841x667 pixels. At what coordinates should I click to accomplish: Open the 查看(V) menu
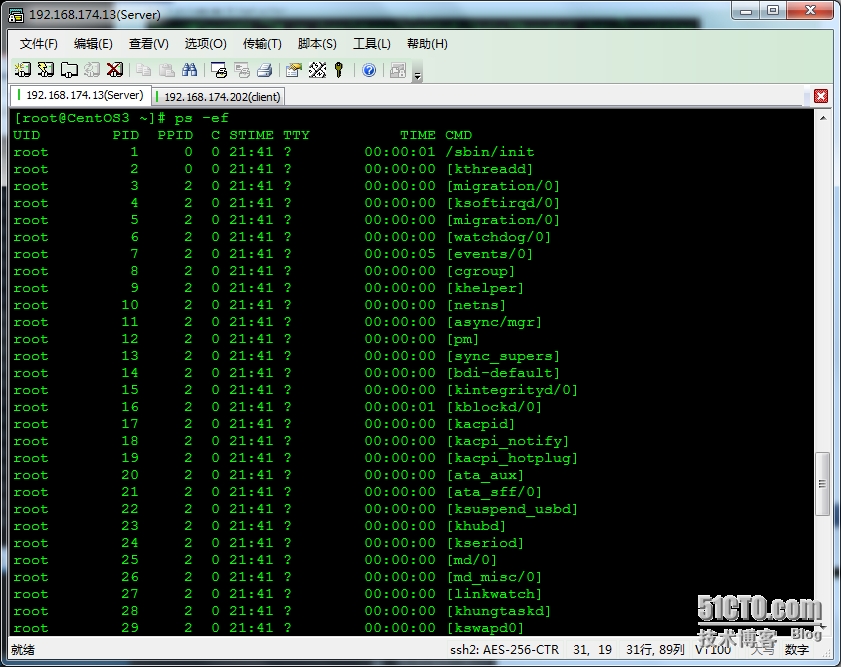149,44
